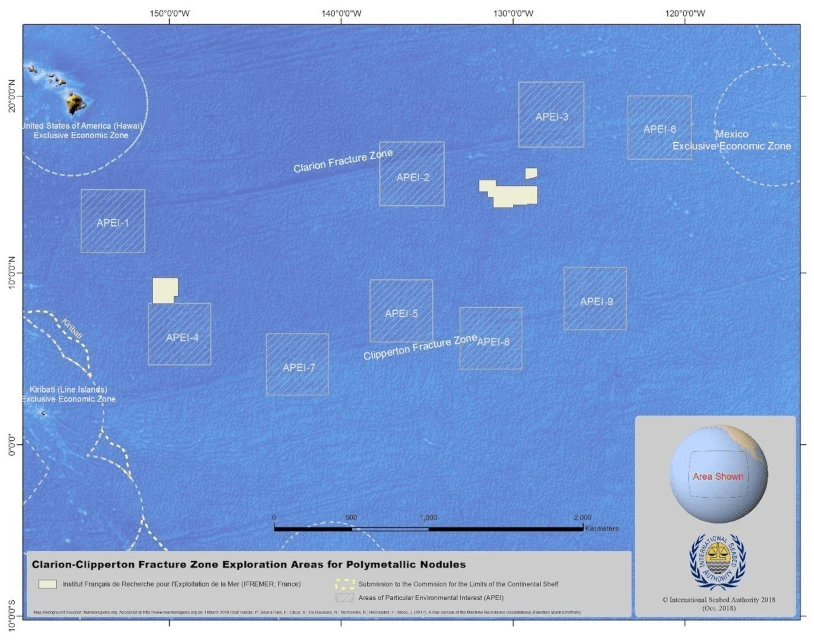
Task: Click the 130°0'0"W longitude label
Action: 513,13
